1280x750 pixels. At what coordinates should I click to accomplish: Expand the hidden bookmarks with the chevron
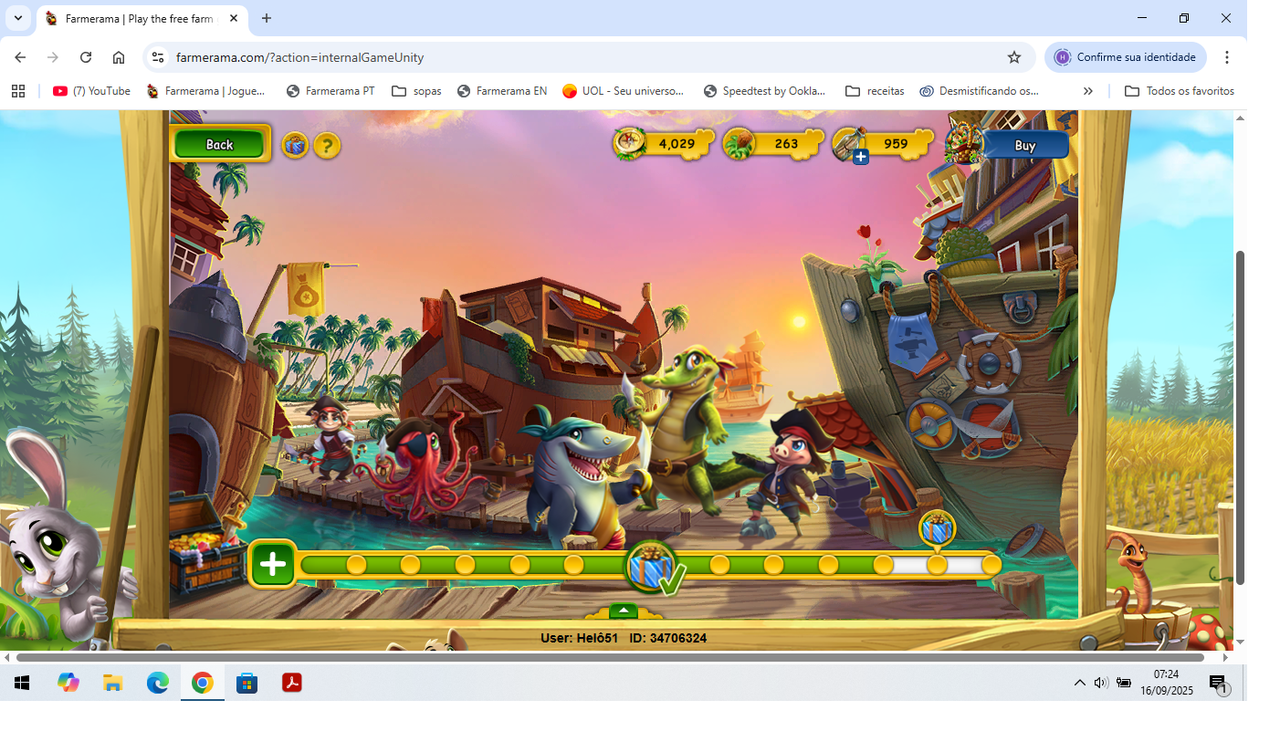click(1088, 91)
